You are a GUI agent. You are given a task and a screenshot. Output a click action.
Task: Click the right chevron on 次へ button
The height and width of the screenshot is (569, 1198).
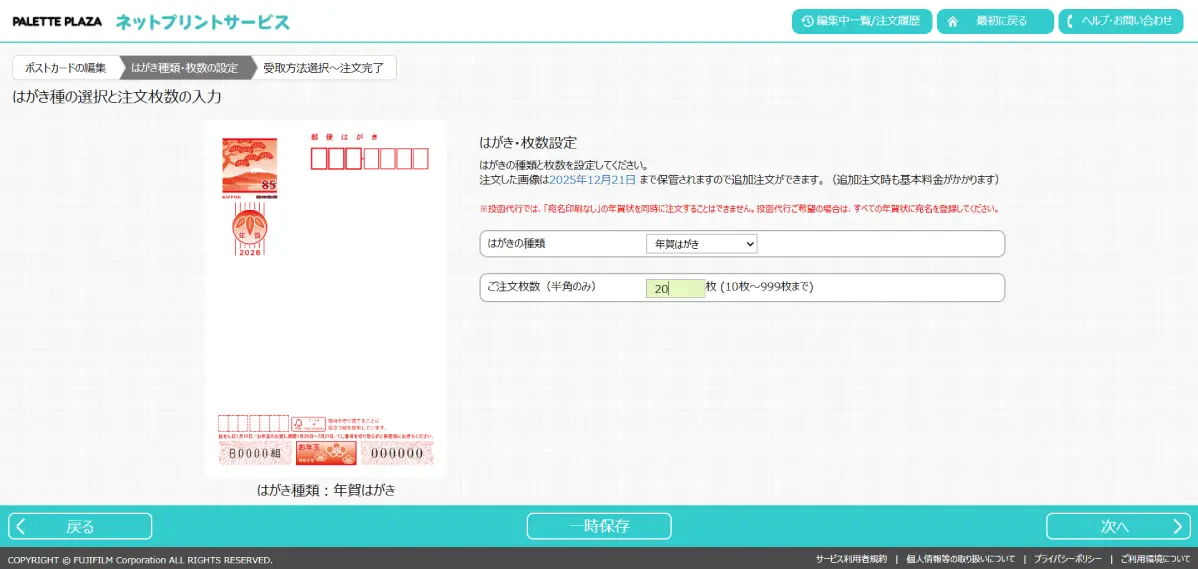[x=1177, y=526]
